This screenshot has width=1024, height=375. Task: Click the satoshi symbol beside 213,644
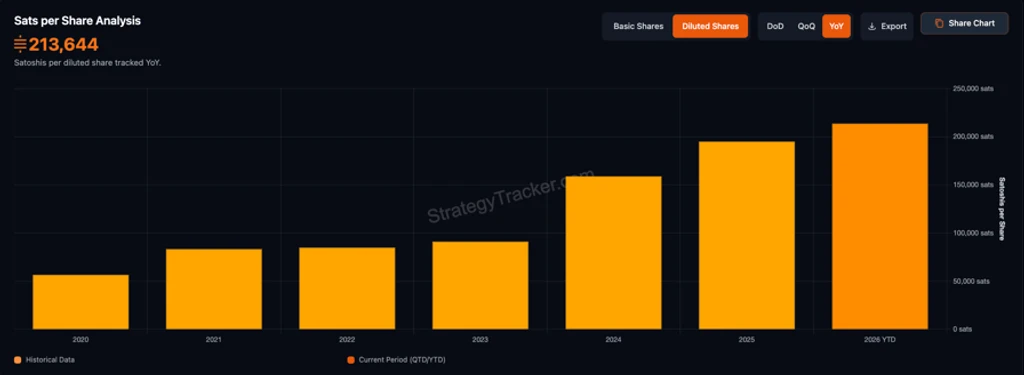[20, 44]
